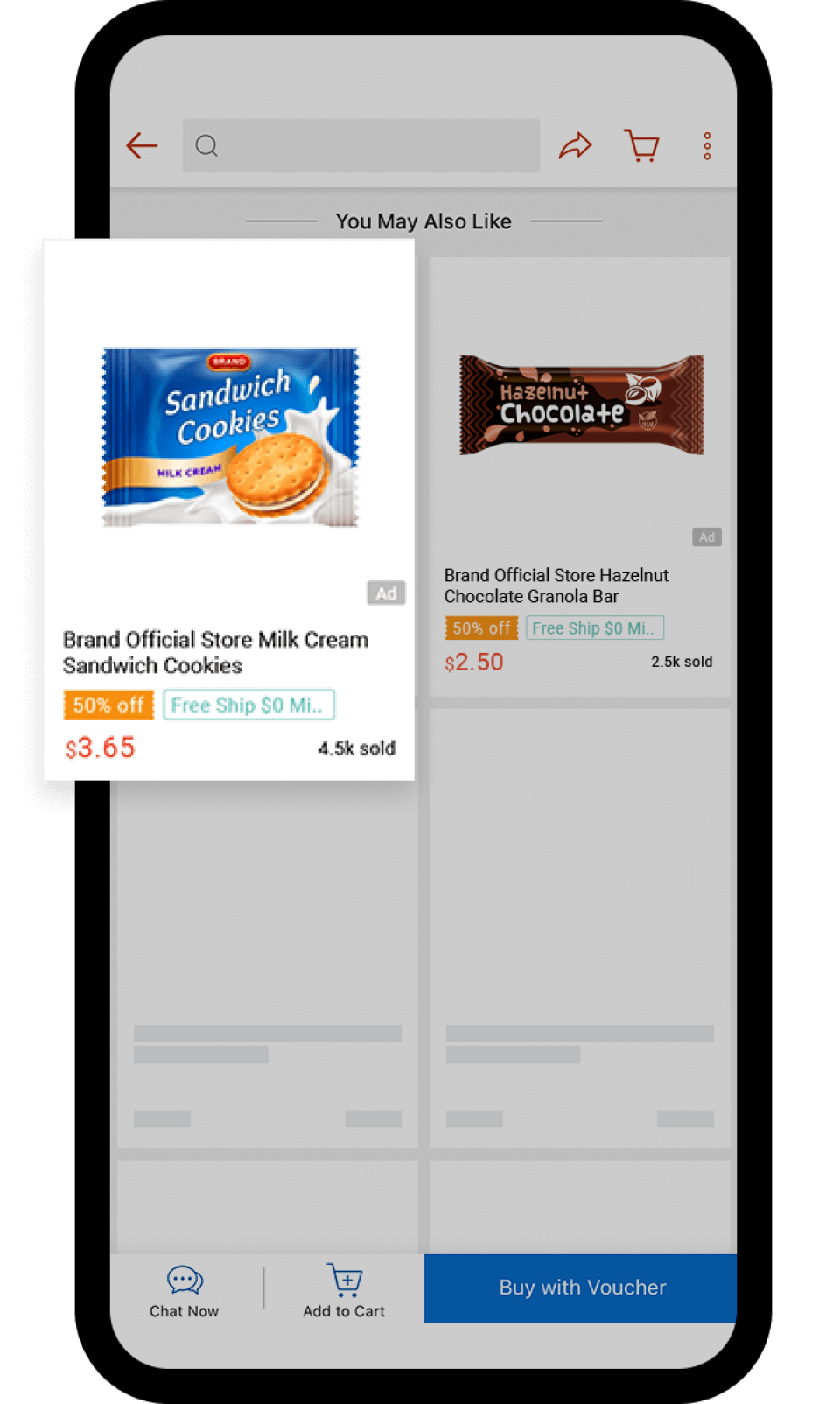Click the Ad label on chocolate bar card

[x=707, y=537]
